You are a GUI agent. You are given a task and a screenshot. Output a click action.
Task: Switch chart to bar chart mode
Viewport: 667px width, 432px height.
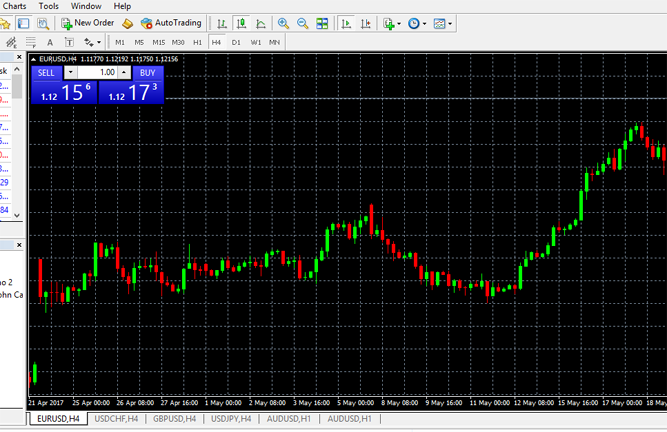222,22
